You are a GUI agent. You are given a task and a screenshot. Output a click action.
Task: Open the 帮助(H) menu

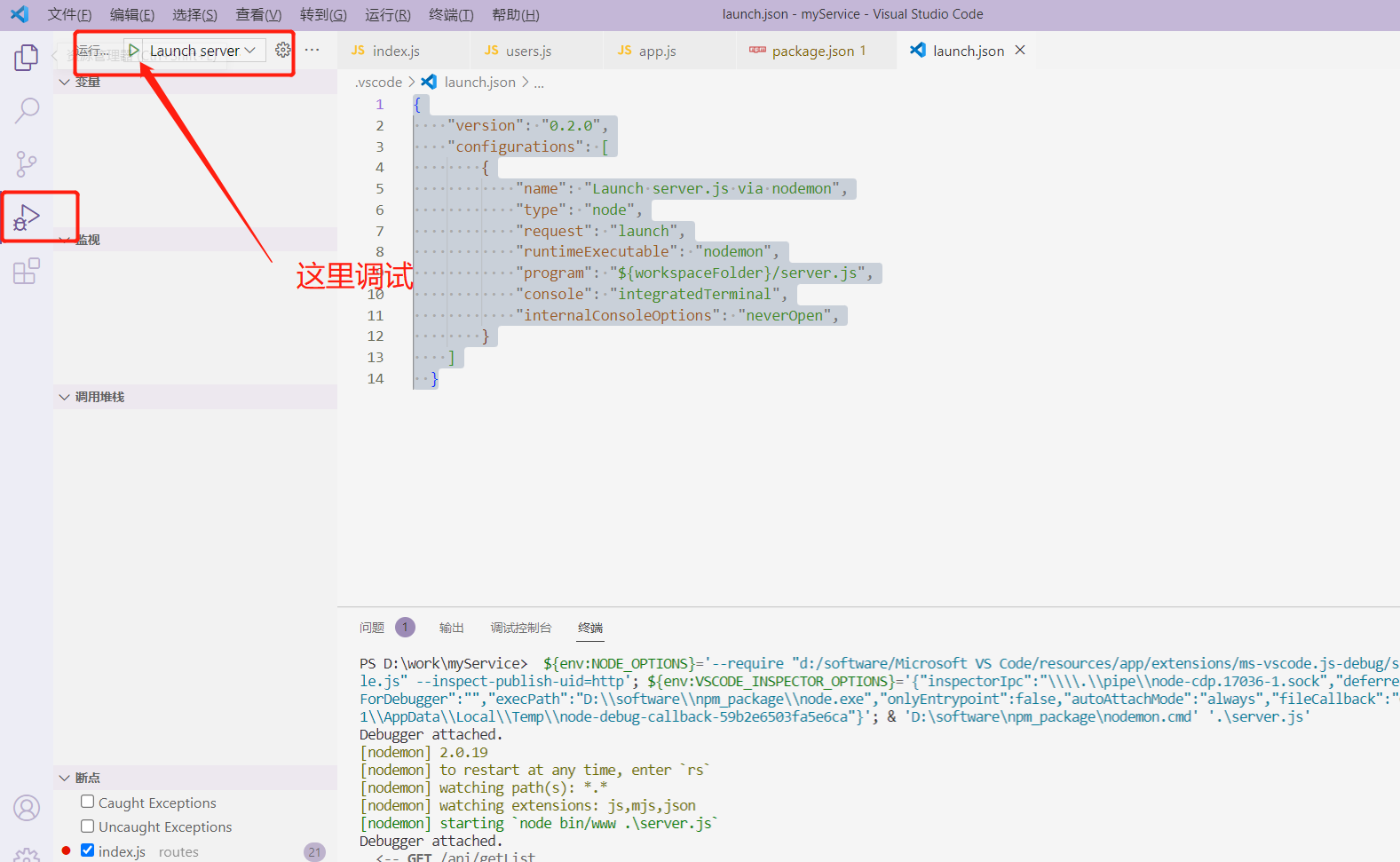pyautogui.click(x=516, y=15)
